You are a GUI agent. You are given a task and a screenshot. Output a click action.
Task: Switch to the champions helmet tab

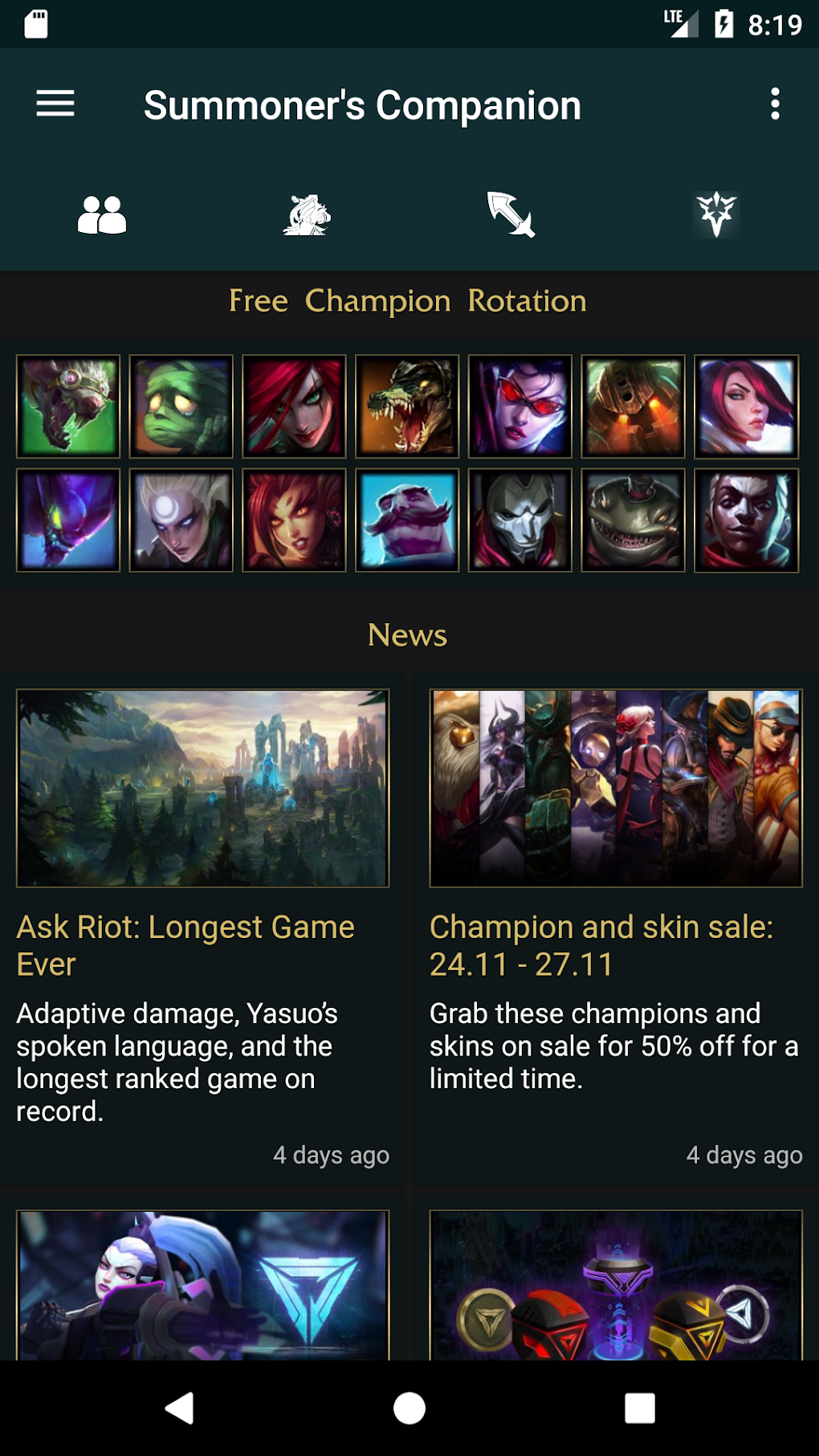[x=307, y=215]
